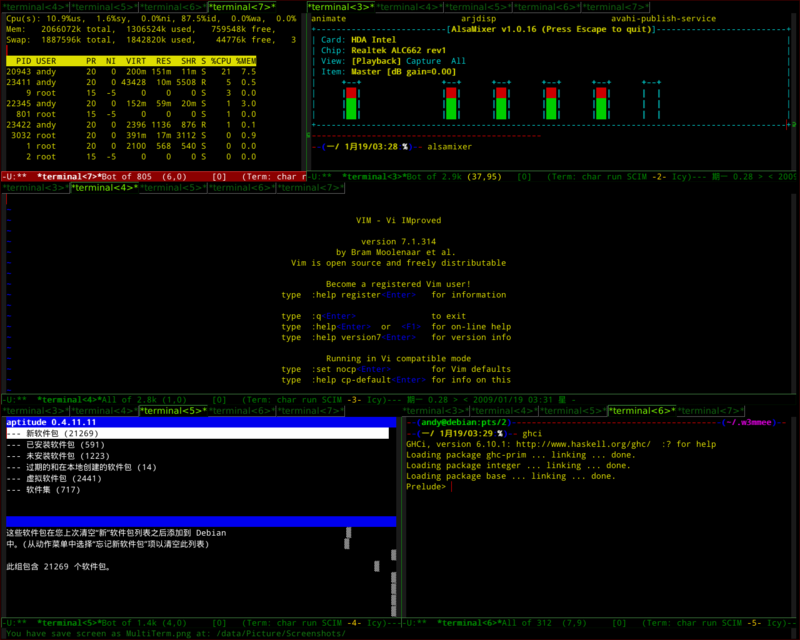Screen dimensions: 800x640
Task: Switch AlsaMixer view to All
Action: [x=458, y=61]
